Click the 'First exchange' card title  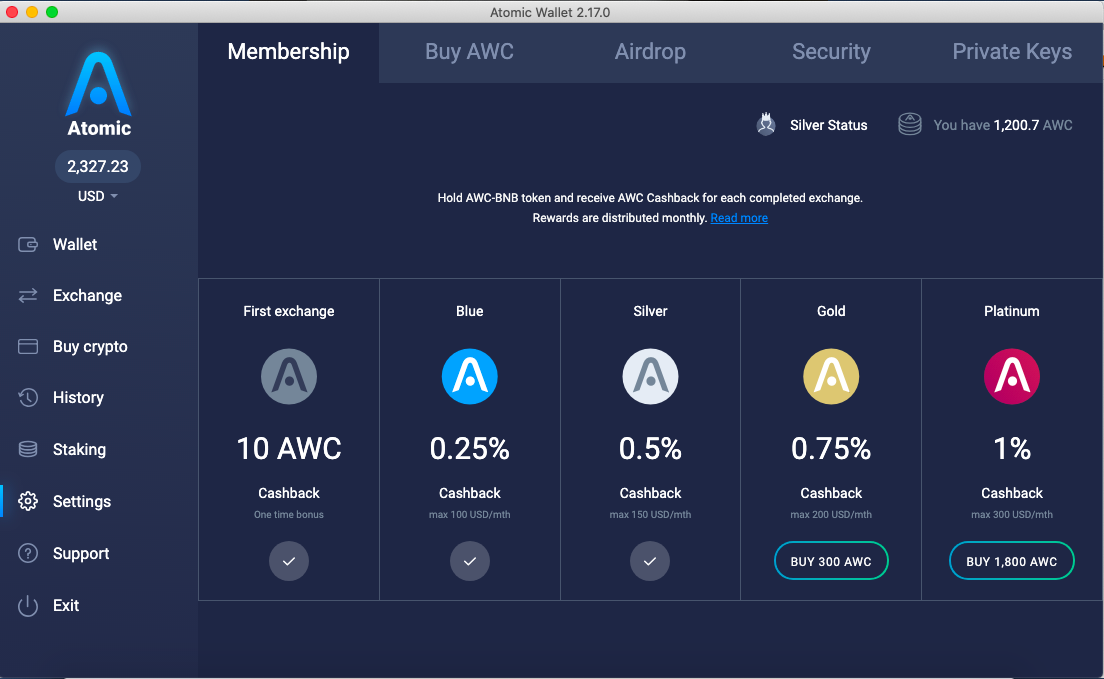(289, 311)
